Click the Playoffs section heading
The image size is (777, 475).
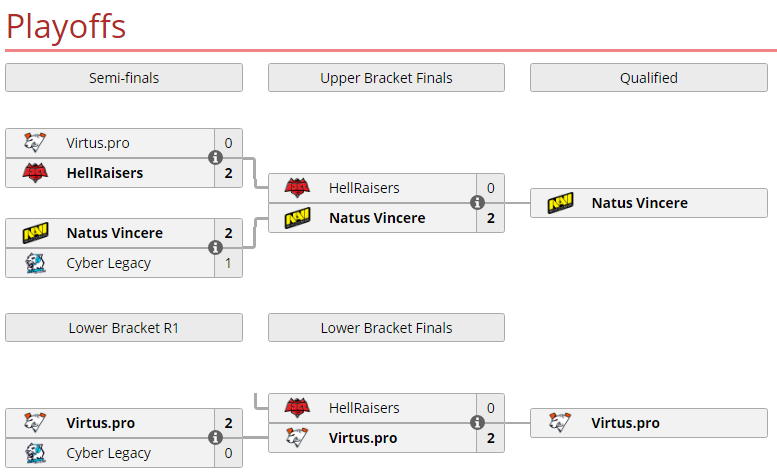click(66, 27)
